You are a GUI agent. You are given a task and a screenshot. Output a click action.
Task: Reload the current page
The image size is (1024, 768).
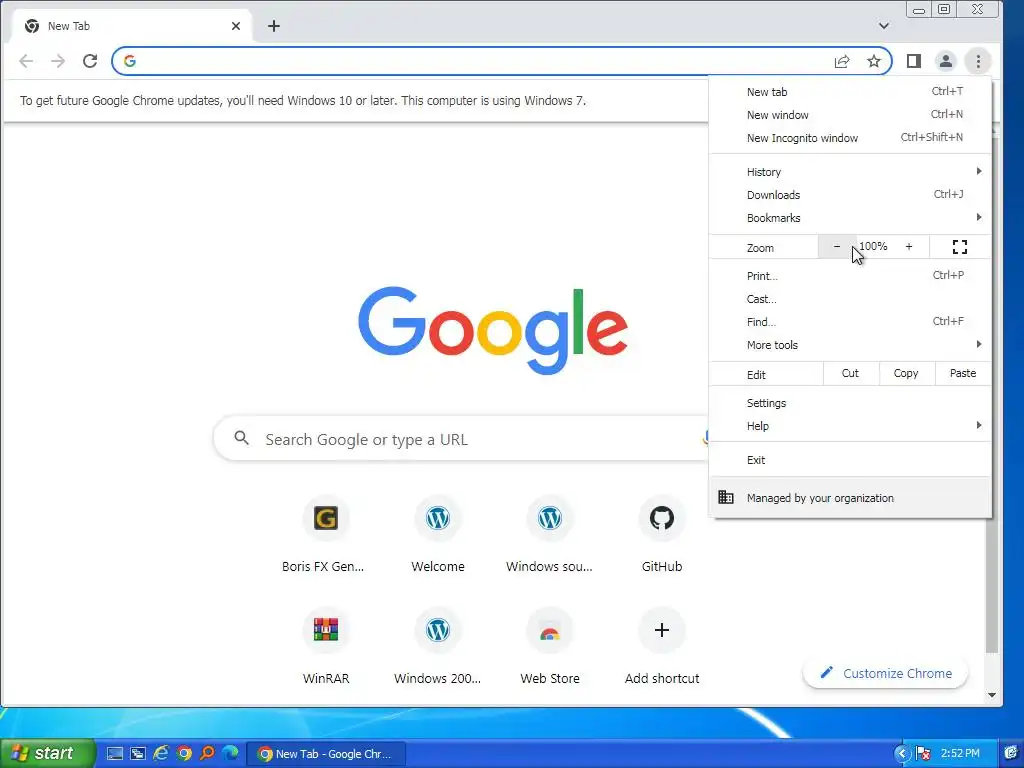90,61
